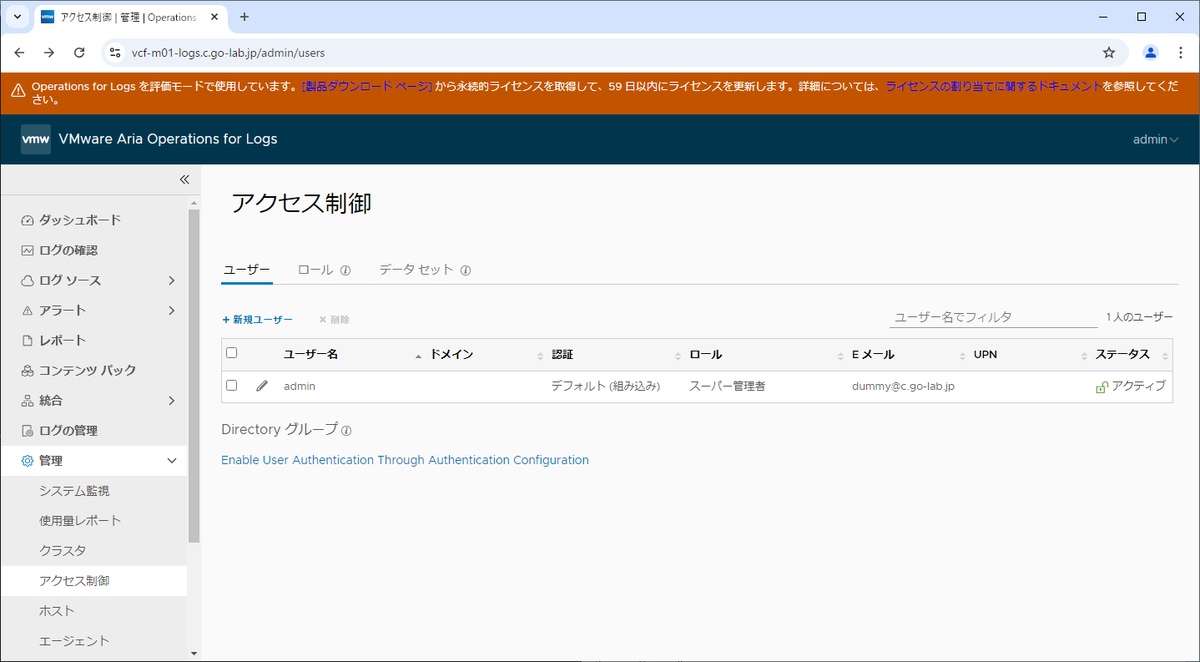Image resolution: width=1200 pixels, height=662 pixels.
Task: Click the site information icon in address bar
Action: (x=115, y=52)
